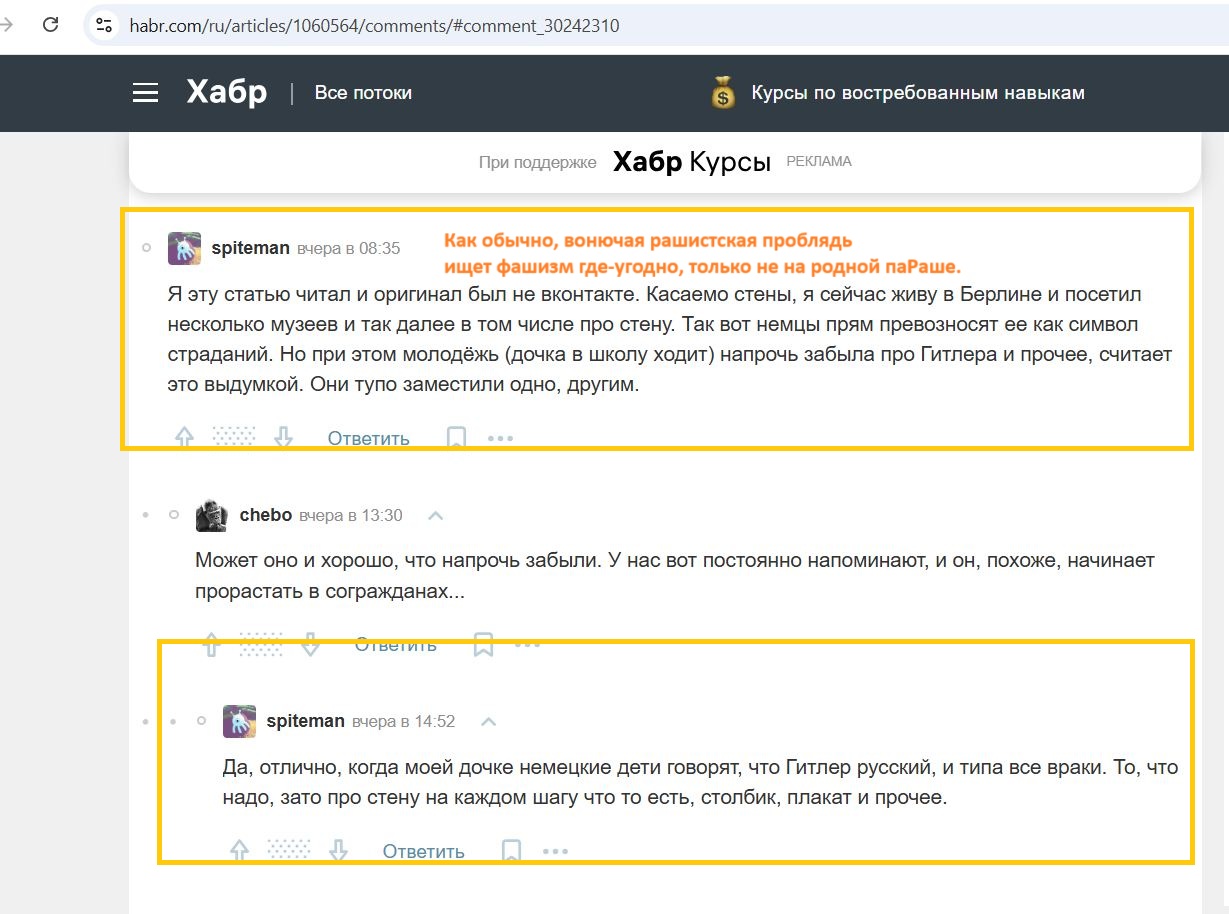The width and height of the screenshot is (1229, 914).
Task: Reply to spiteman's first comment via Ответить
Action: (369, 438)
